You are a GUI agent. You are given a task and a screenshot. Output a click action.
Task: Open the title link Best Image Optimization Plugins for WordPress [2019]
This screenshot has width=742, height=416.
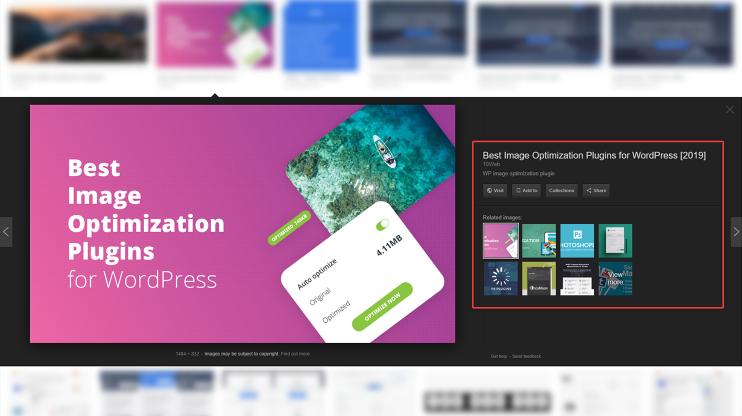click(x=594, y=155)
